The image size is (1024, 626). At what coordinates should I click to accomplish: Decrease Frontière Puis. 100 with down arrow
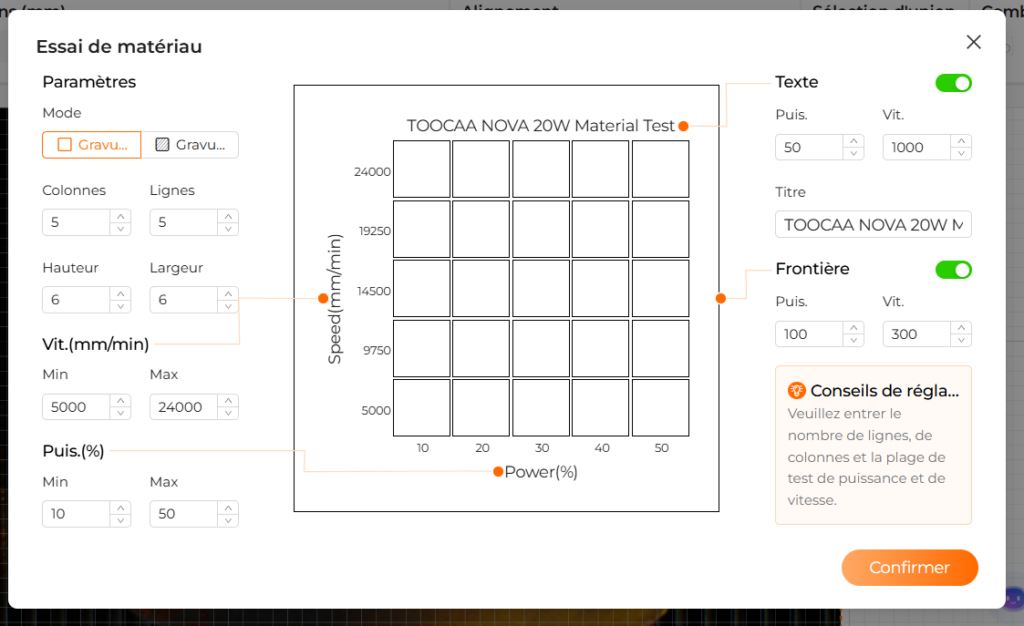click(854, 340)
